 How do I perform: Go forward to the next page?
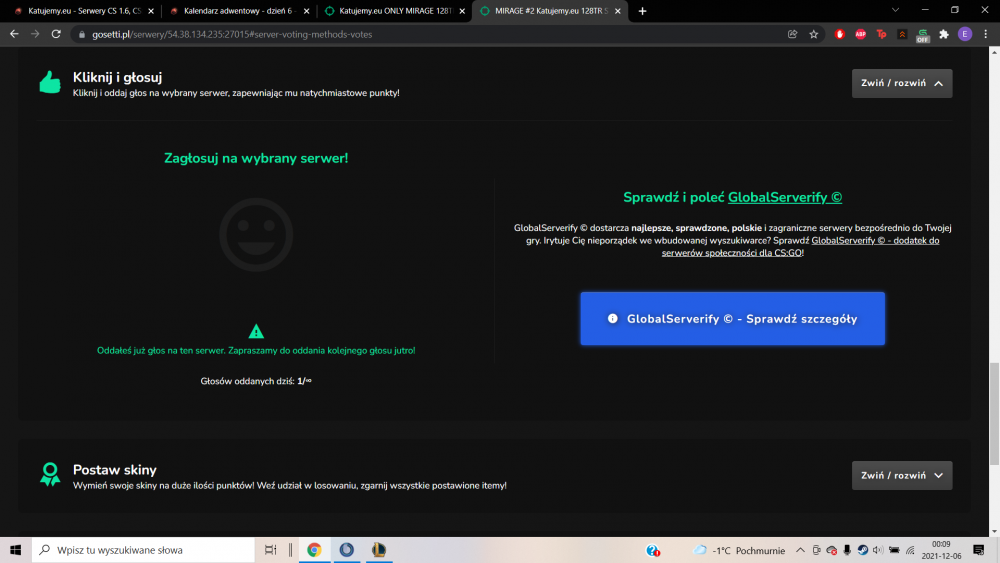35,34
